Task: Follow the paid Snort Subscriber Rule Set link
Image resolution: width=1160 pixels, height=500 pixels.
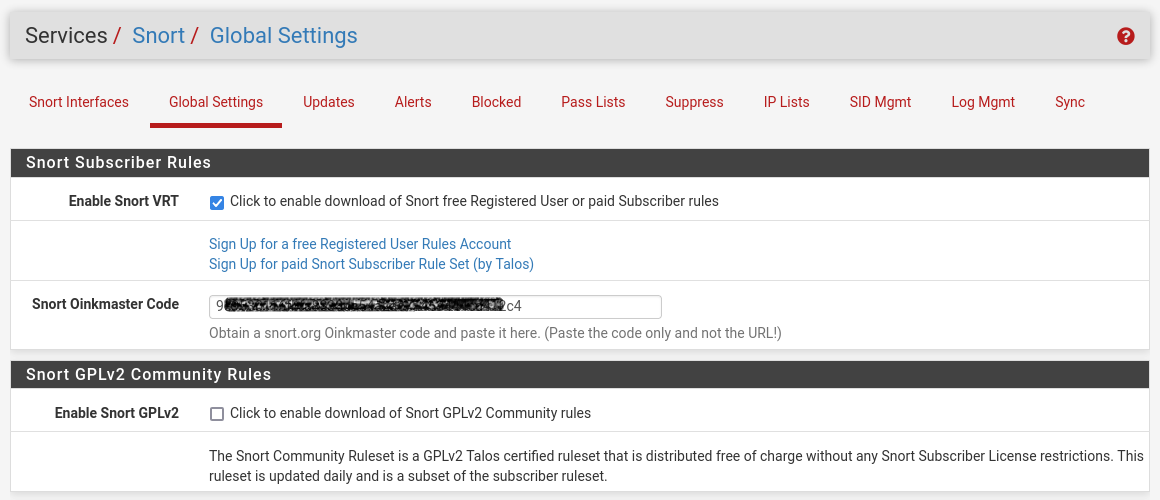Action: pyautogui.click(x=371, y=264)
